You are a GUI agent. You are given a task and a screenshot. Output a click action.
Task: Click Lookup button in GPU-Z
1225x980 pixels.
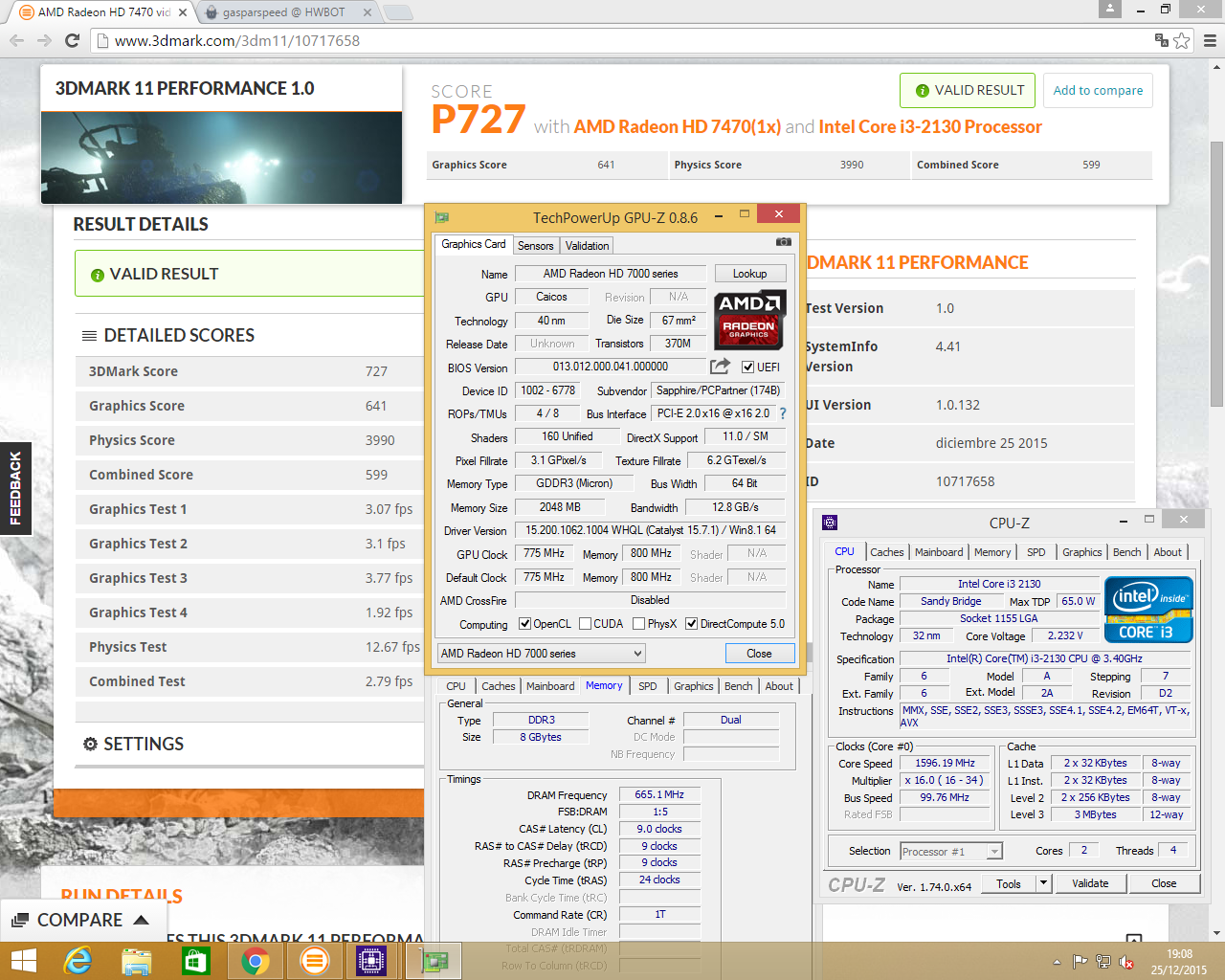click(749, 274)
